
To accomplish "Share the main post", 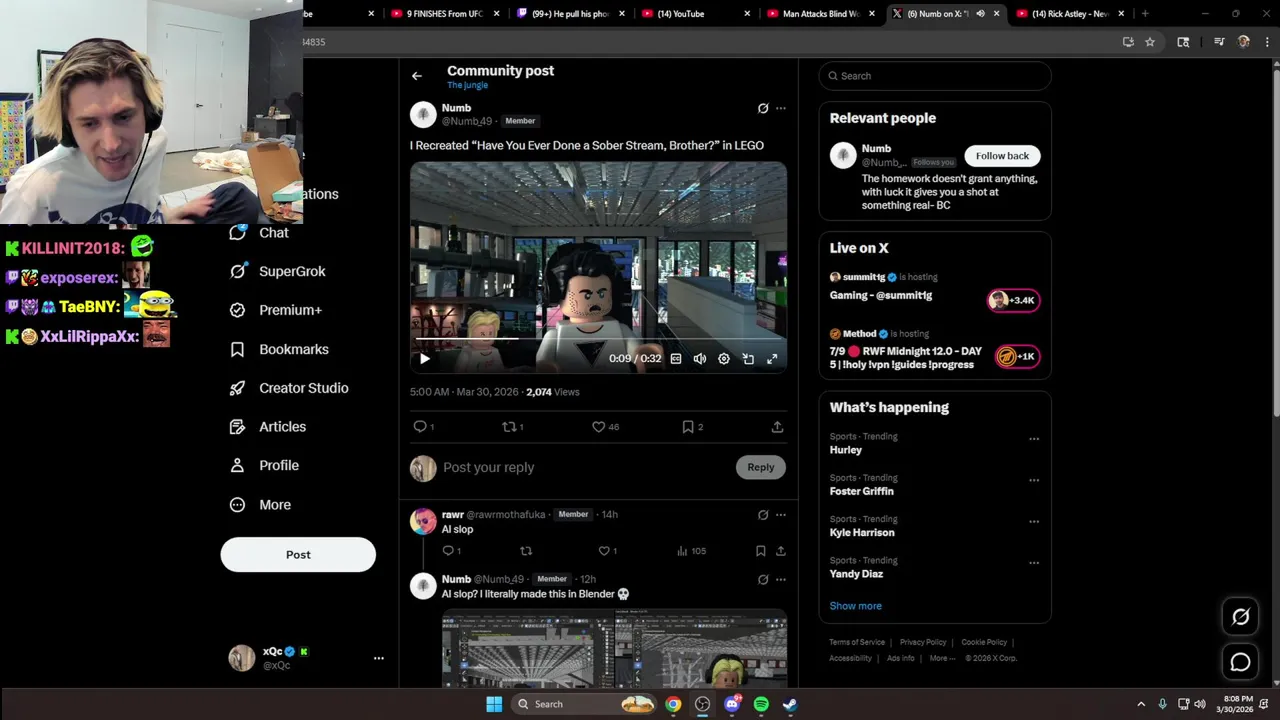I will pyautogui.click(x=777, y=426).
